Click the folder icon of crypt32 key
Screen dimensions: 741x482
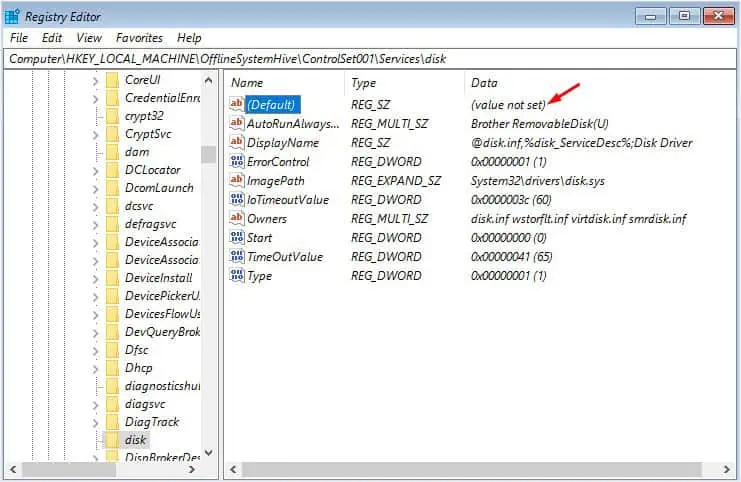coord(112,116)
